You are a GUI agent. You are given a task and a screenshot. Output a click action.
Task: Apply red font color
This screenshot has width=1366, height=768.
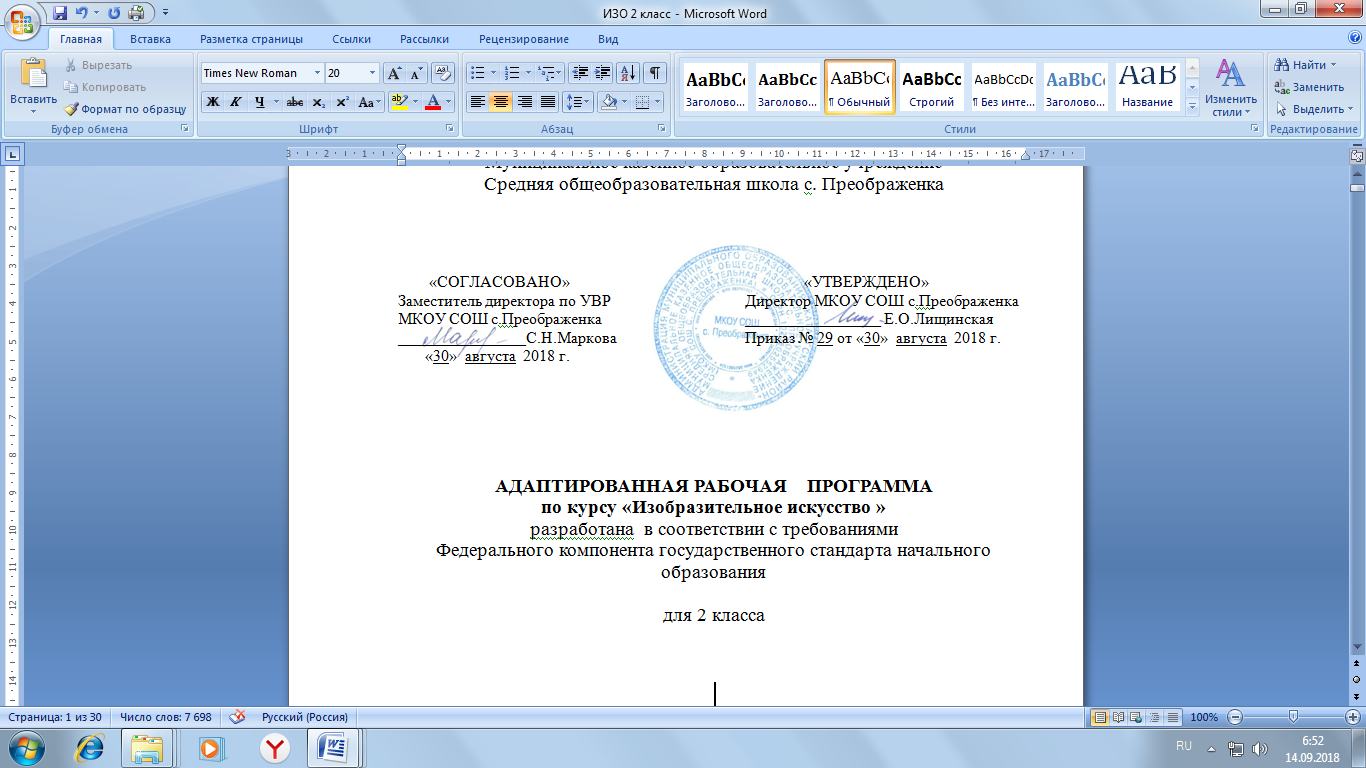pyautogui.click(x=433, y=102)
